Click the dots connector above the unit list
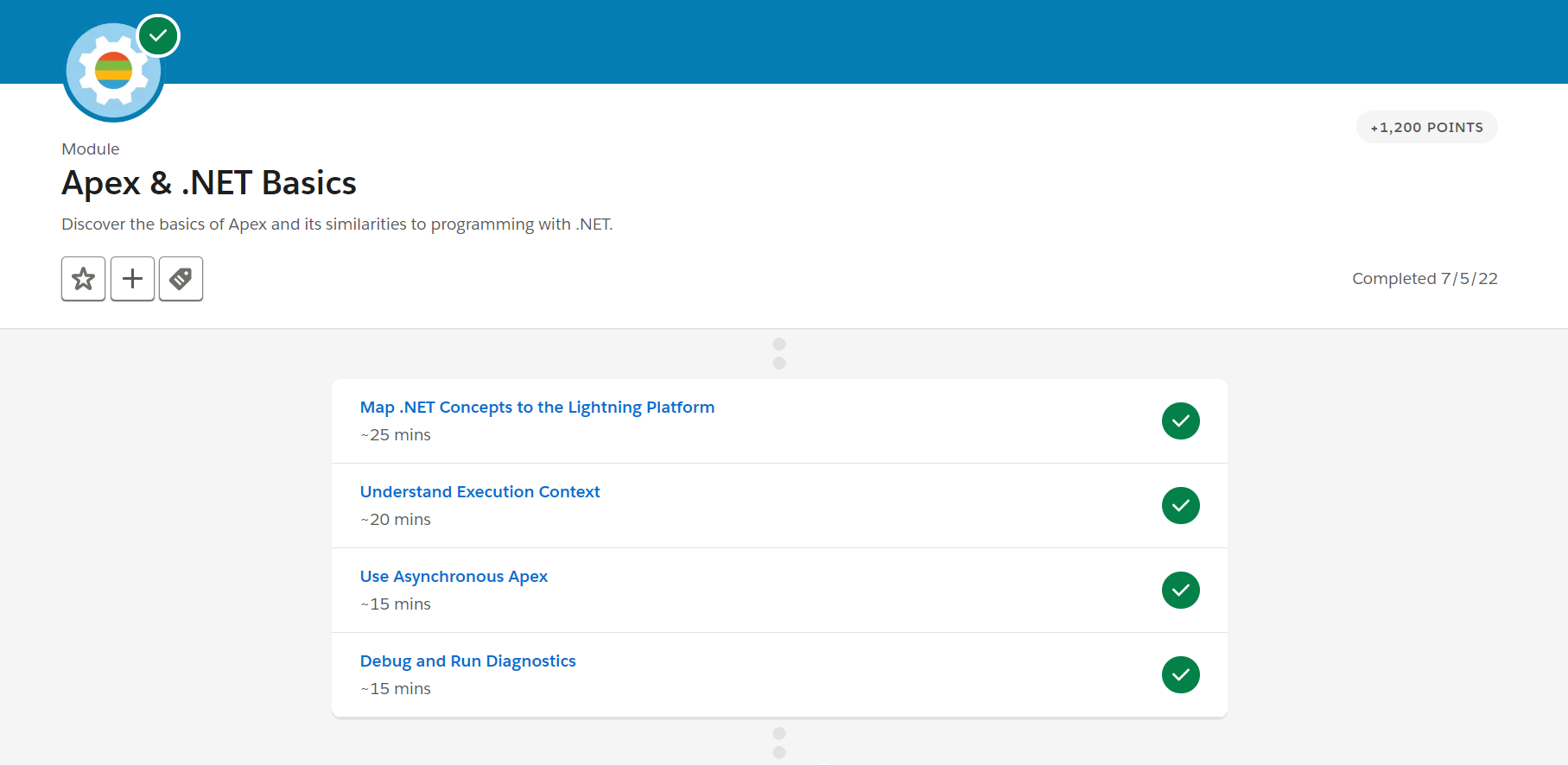This screenshot has height=765, width=1568. (779, 354)
